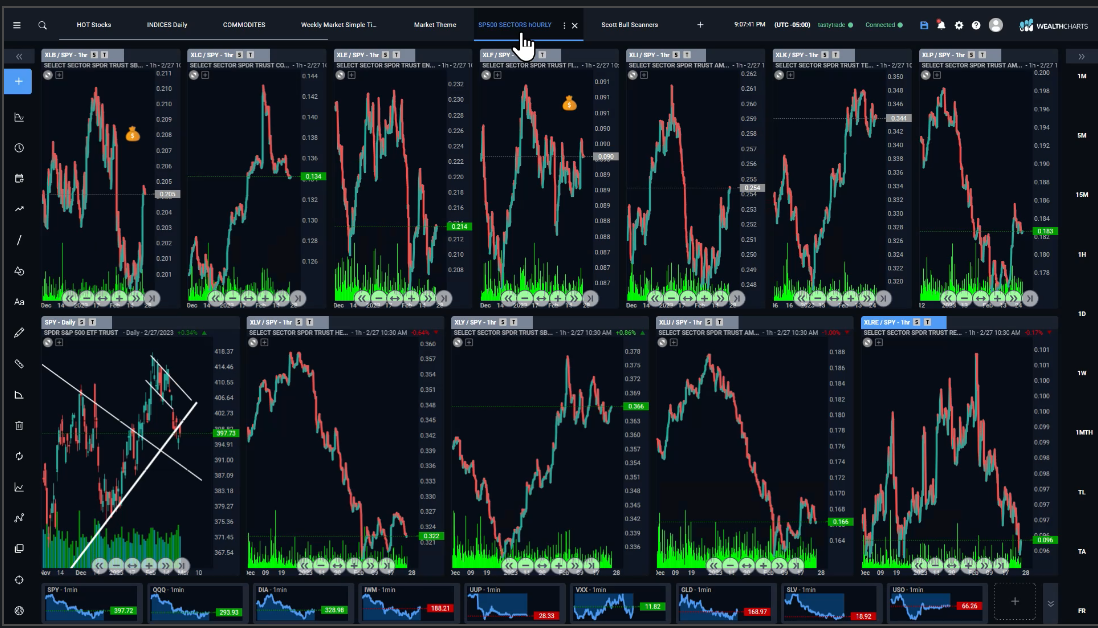Screen dimensions: 1098x628
Task: Save workspace with the blue disk icon
Action: (x=924, y=25)
